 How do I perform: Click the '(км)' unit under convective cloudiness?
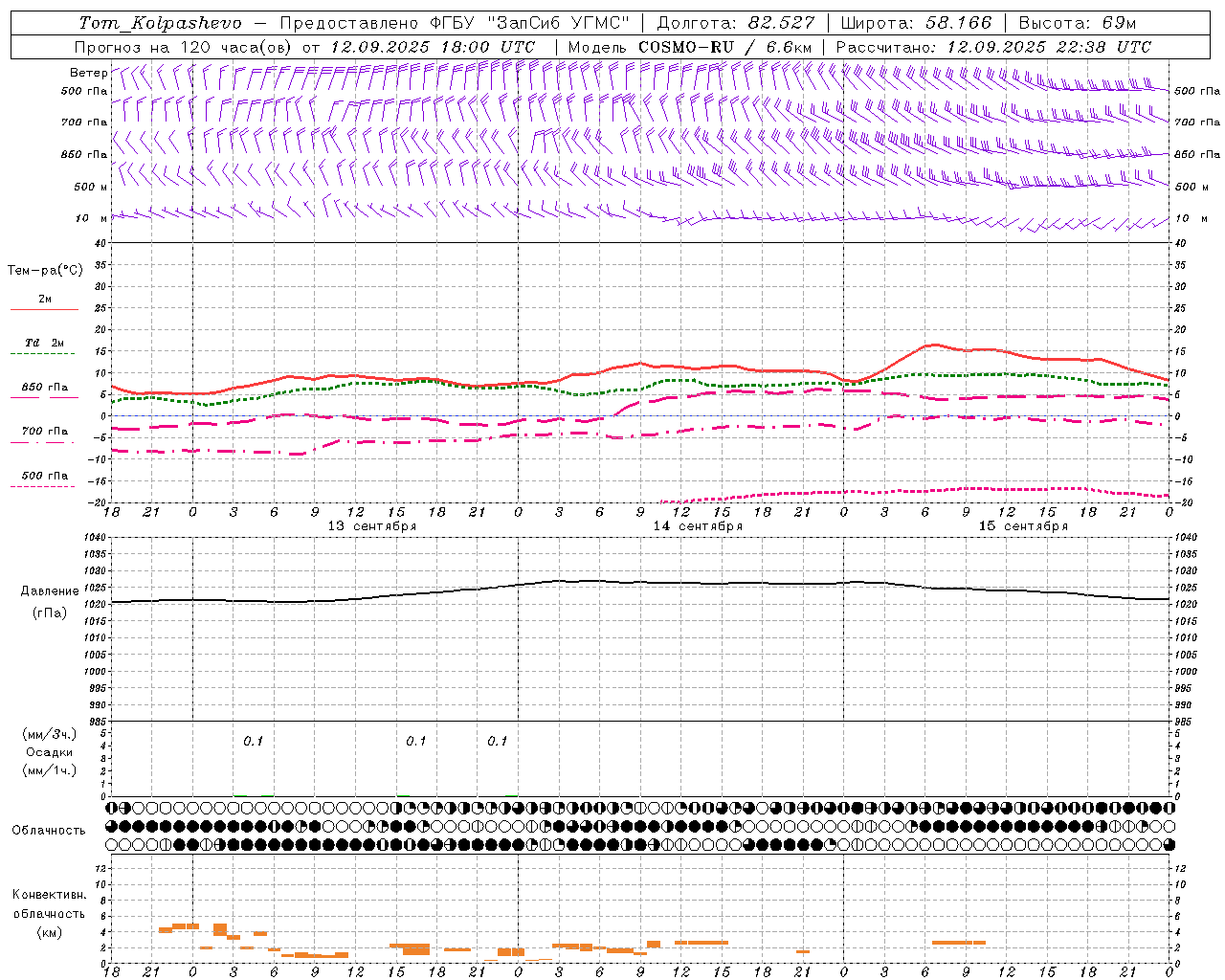pyautogui.click(x=49, y=932)
